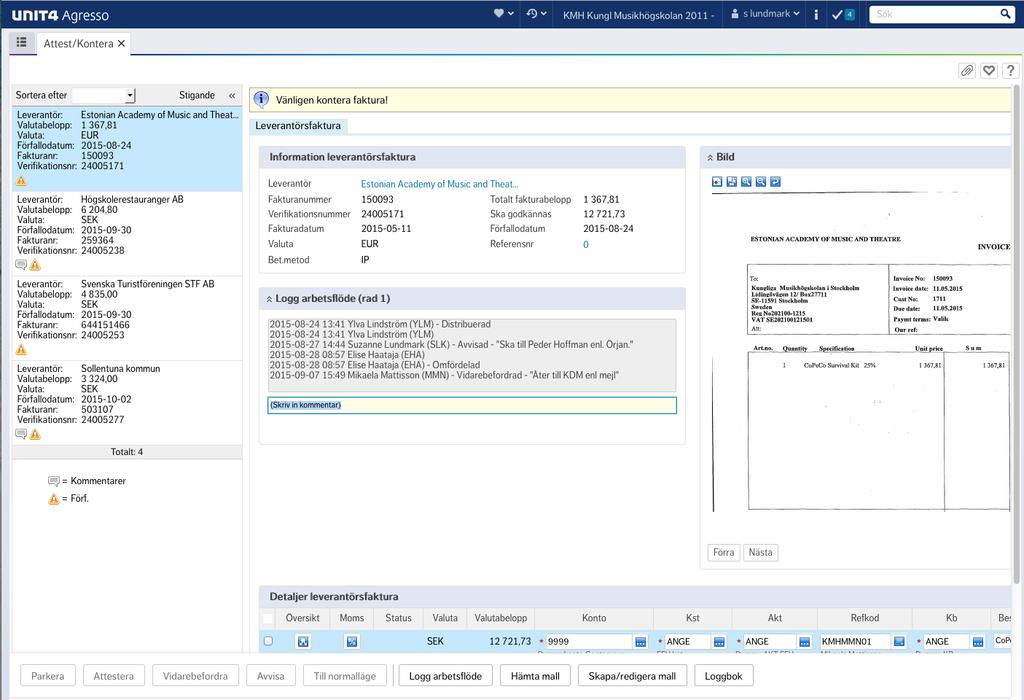Click the second image viewer toolbar icon
Image resolution: width=1024 pixels, height=700 pixels.
click(x=731, y=182)
